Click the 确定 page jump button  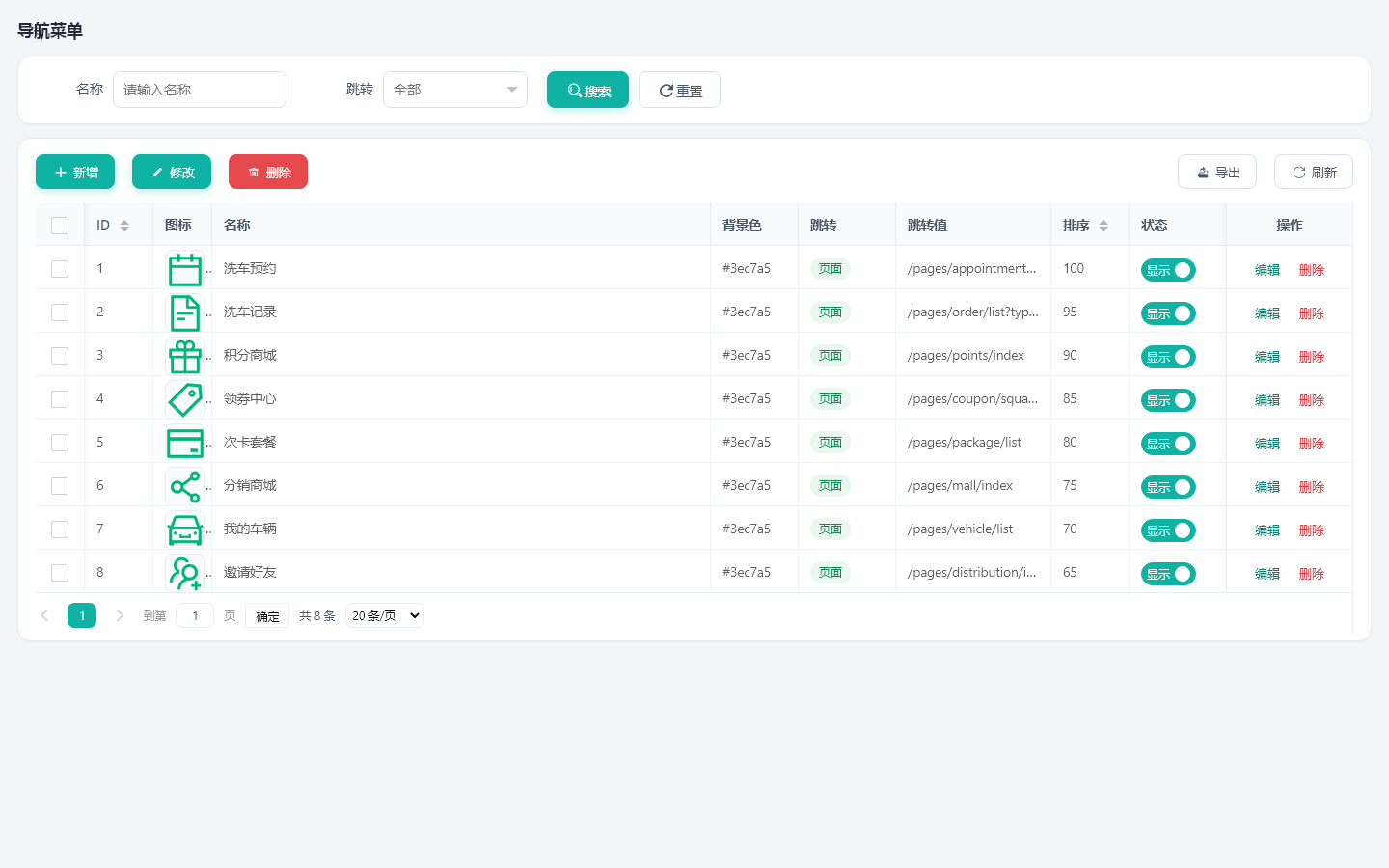pyautogui.click(x=267, y=615)
